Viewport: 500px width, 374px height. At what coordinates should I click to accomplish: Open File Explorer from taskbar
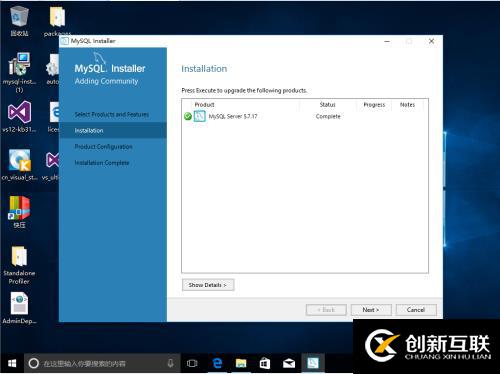[x=241, y=363]
